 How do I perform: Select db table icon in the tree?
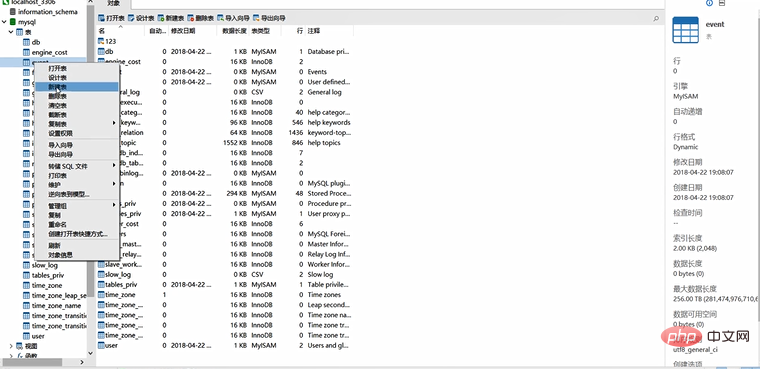(26, 42)
